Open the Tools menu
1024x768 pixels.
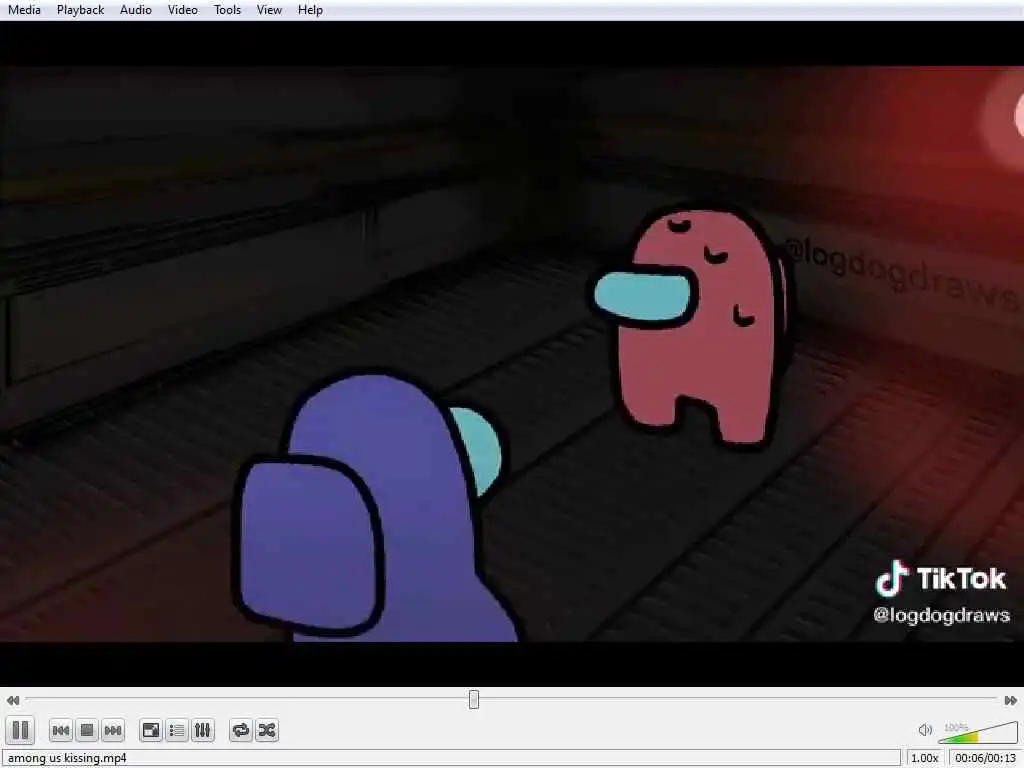(x=227, y=10)
